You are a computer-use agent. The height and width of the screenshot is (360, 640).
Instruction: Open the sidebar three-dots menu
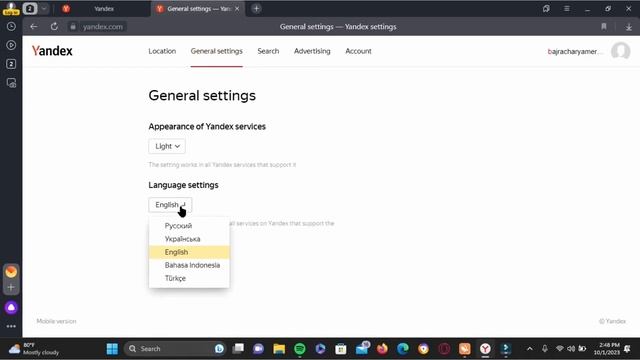click(11, 327)
